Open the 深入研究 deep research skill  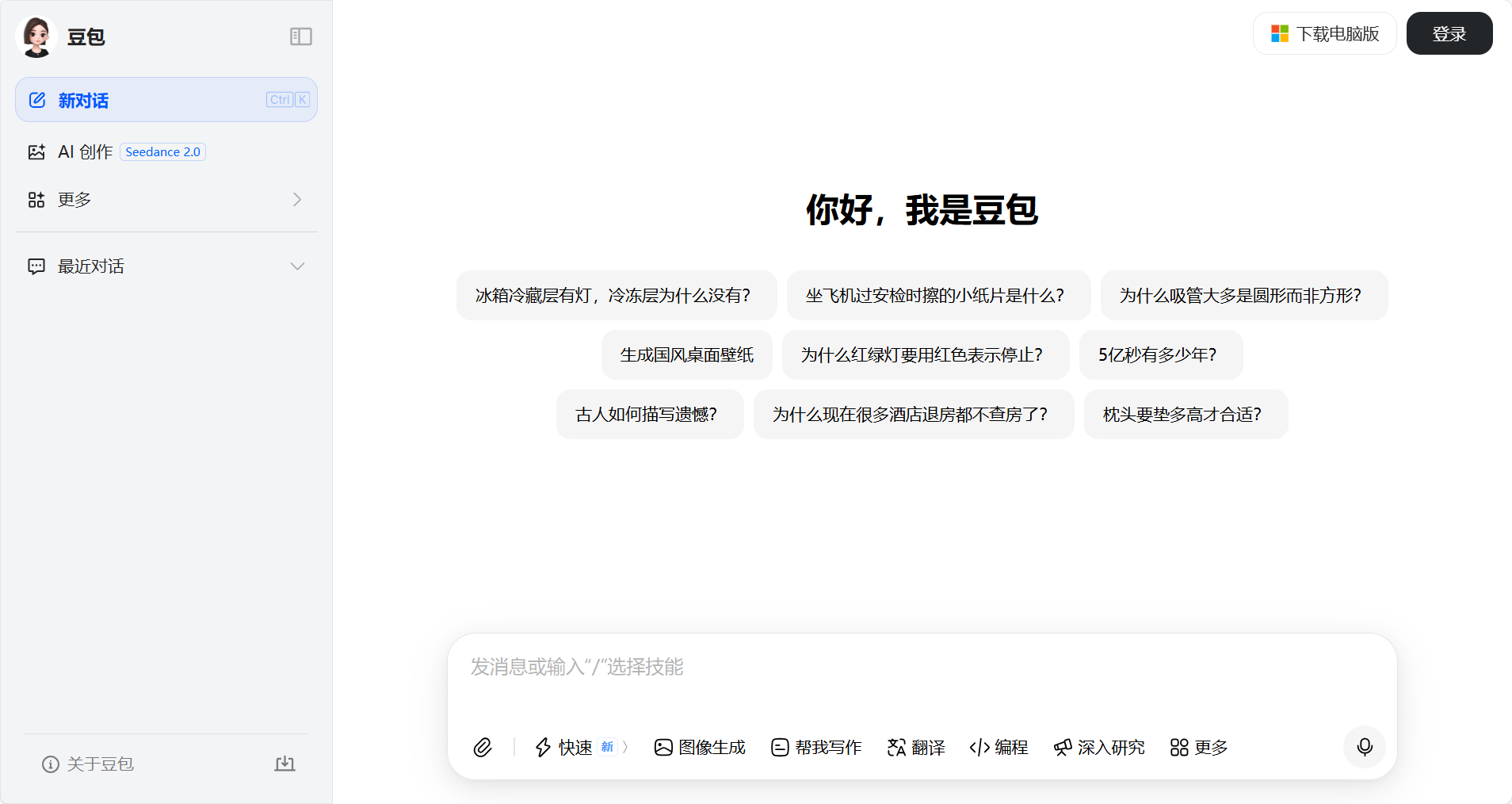1099,747
